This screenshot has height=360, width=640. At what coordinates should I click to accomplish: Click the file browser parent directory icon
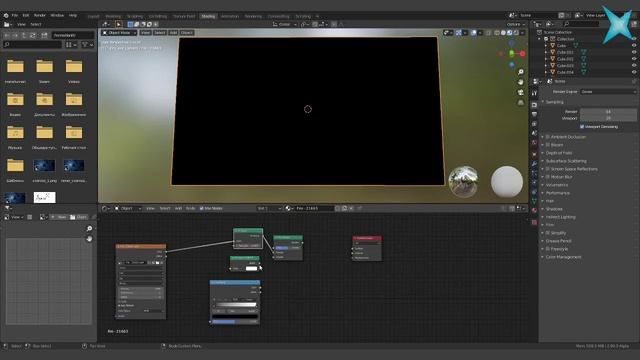(24, 36)
